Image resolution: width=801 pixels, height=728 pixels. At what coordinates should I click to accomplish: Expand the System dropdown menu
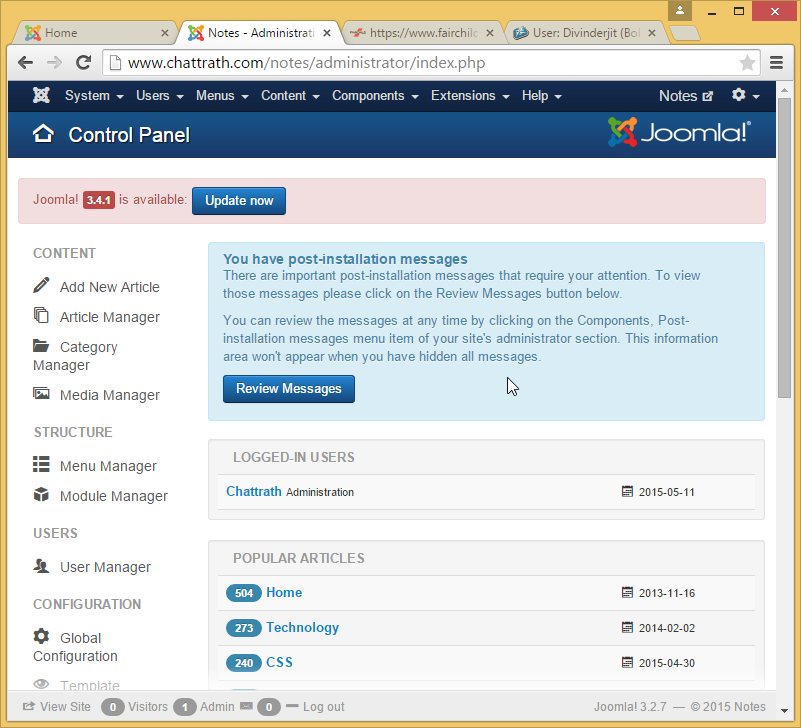[x=93, y=96]
